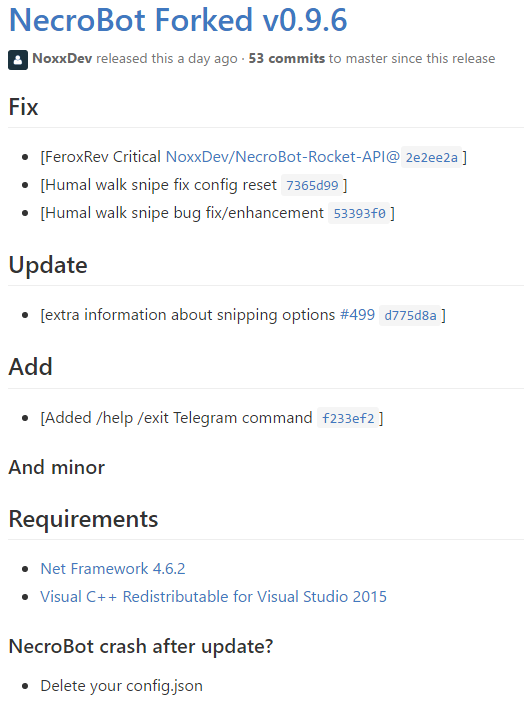Click the Add section heading

(31, 367)
